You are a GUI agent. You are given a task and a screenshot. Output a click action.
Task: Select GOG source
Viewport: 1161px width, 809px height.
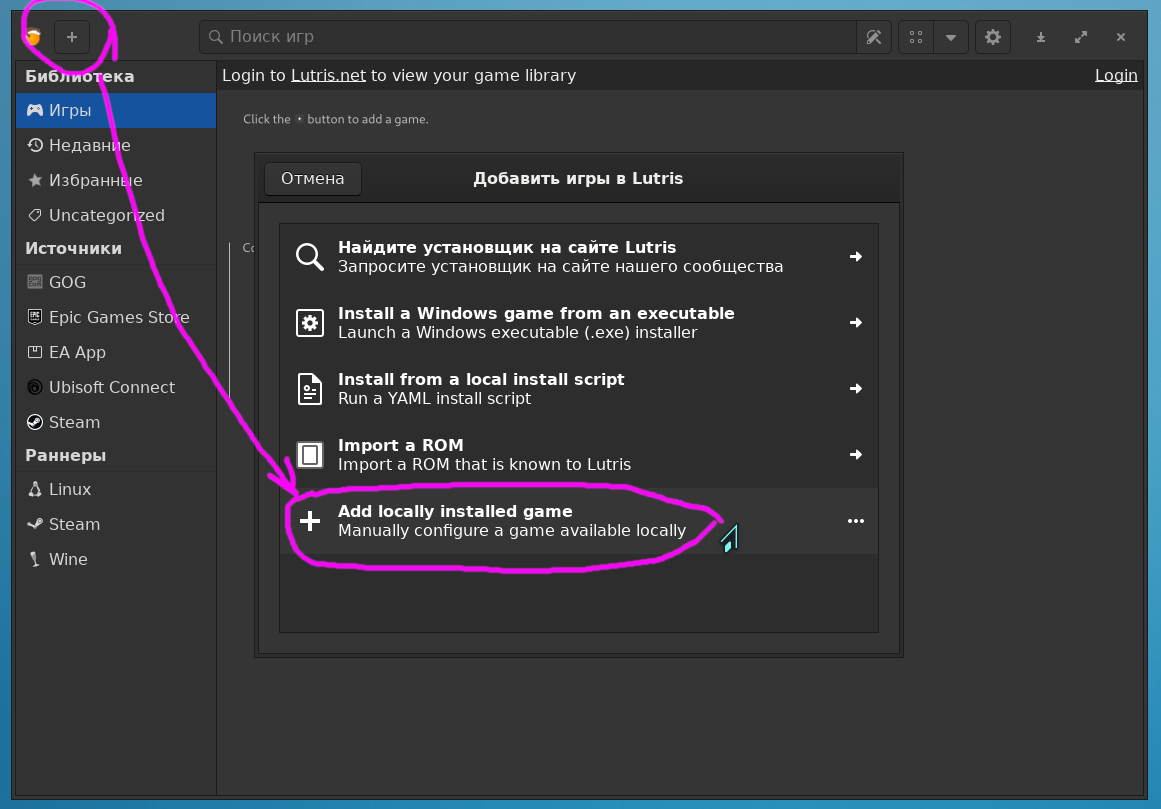tap(116, 282)
